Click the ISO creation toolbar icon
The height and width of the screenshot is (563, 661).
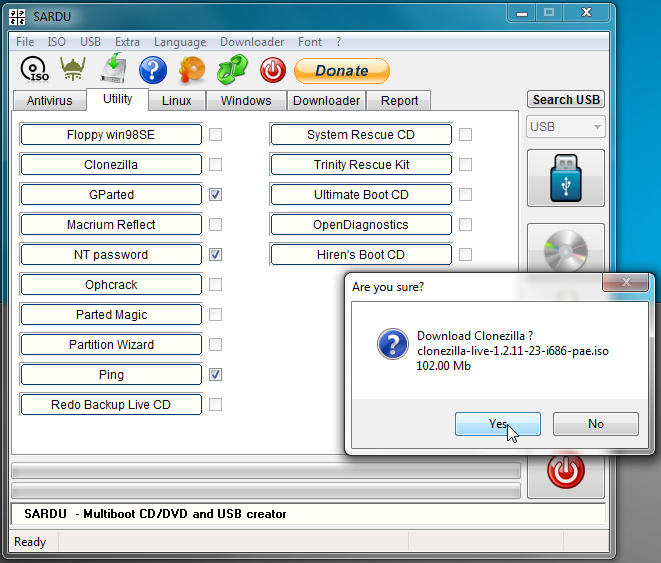click(x=34, y=70)
